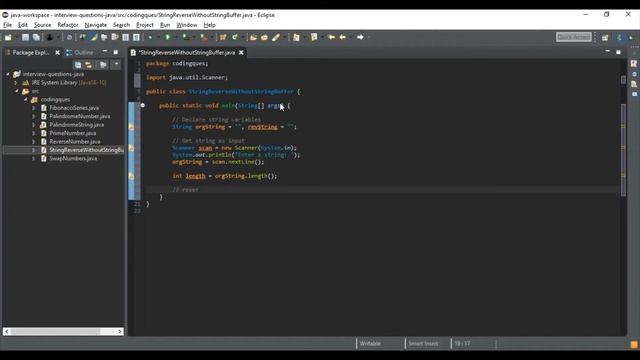Viewport: 640px width, 360px height.
Task: Click the Java perspective icon top right
Action: [619, 37]
